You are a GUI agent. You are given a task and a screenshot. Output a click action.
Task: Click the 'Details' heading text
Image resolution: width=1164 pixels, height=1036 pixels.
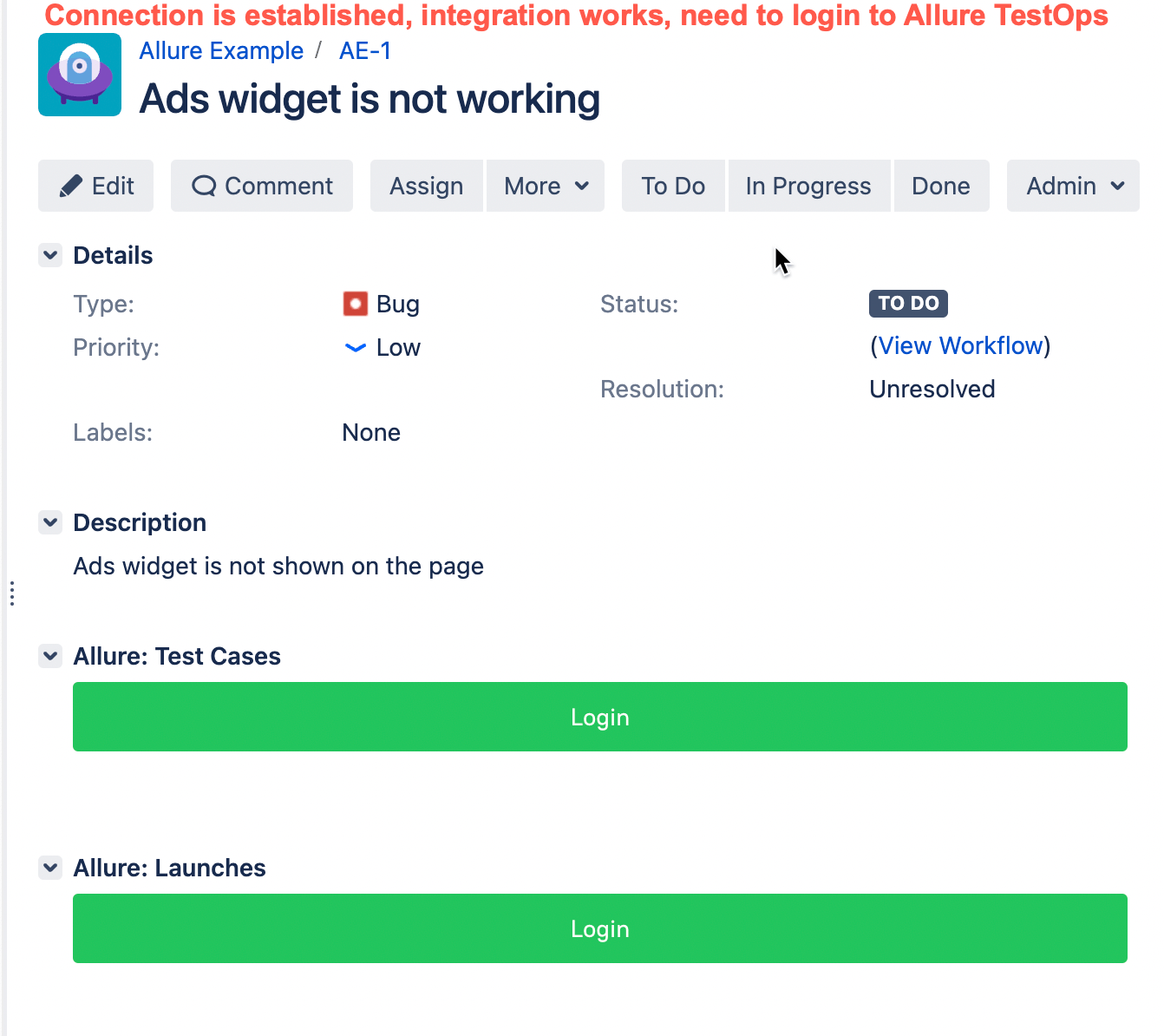pyautogui.click(x=113, y=256)
